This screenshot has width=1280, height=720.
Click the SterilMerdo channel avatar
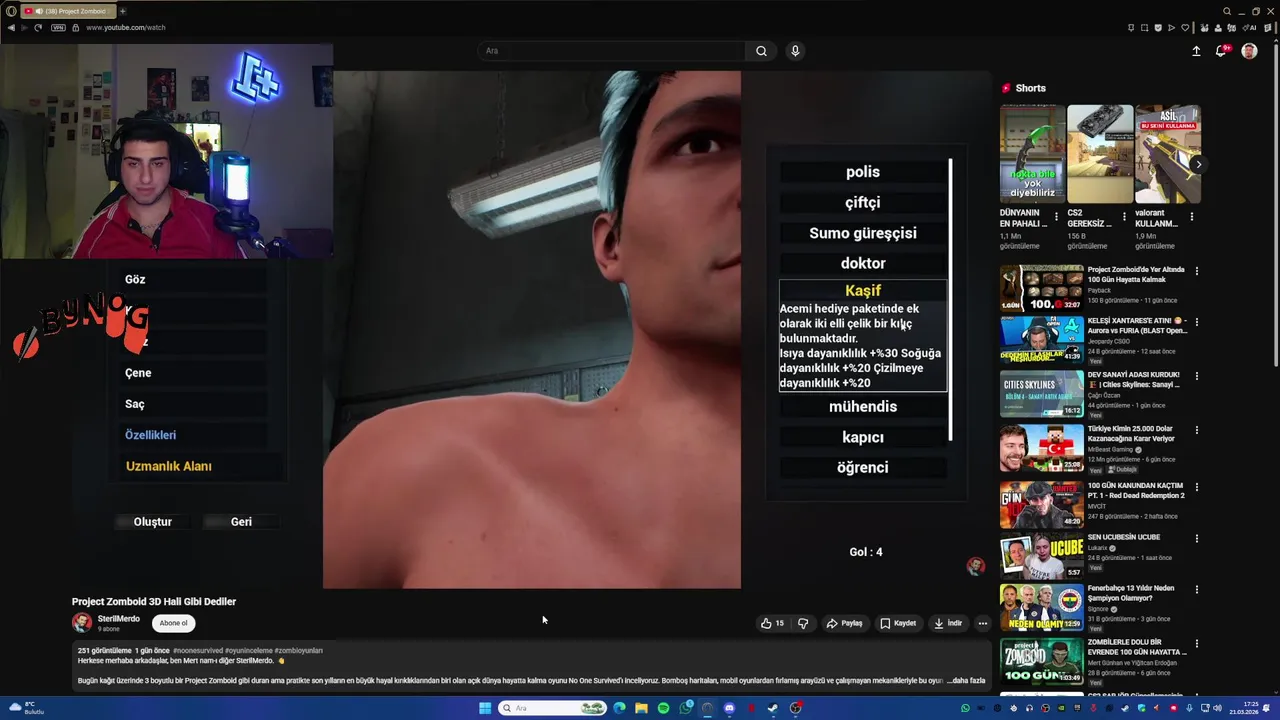pyautogui.click(x=82, y=623)
